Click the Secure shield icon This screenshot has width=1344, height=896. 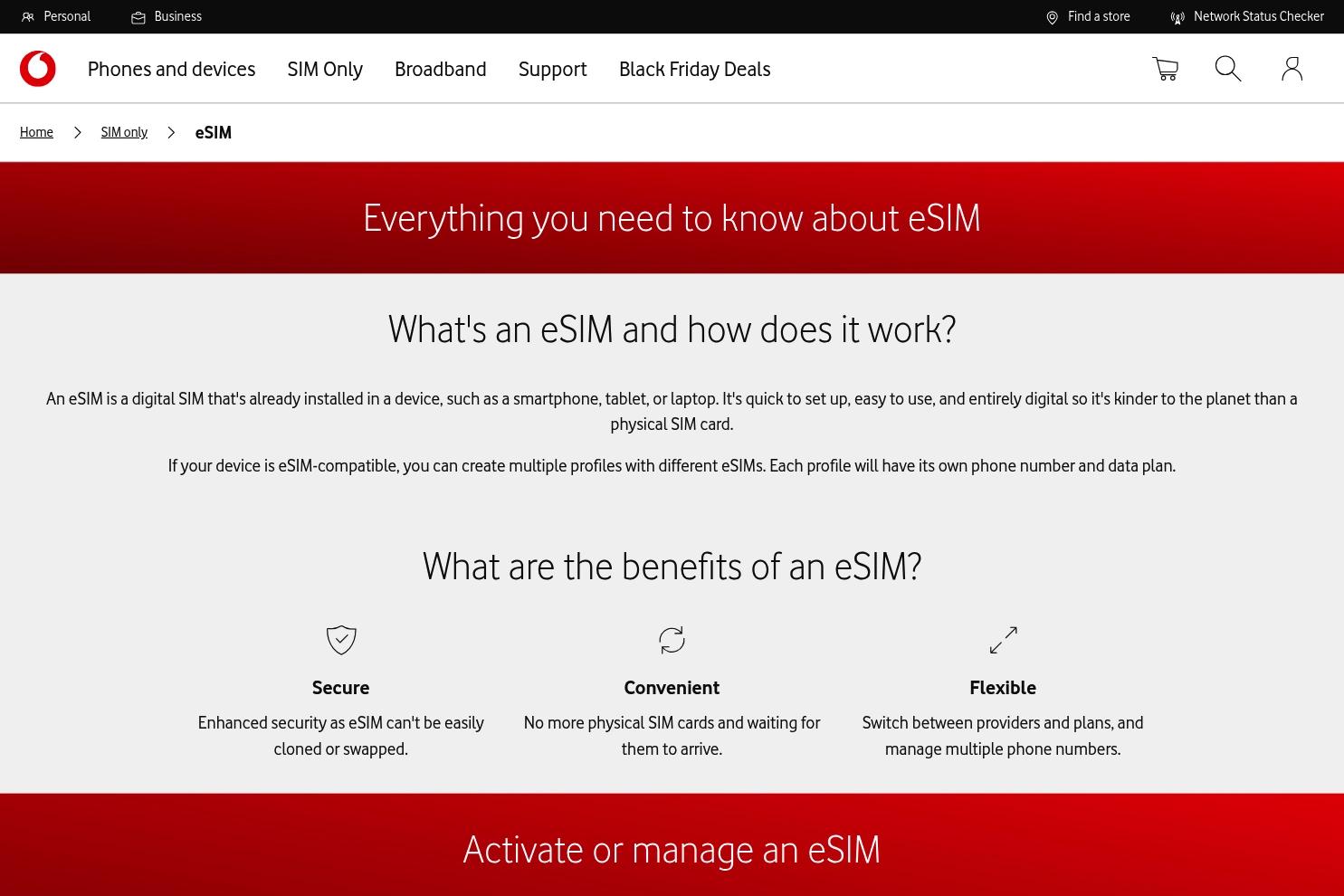(x=341, y=640)
